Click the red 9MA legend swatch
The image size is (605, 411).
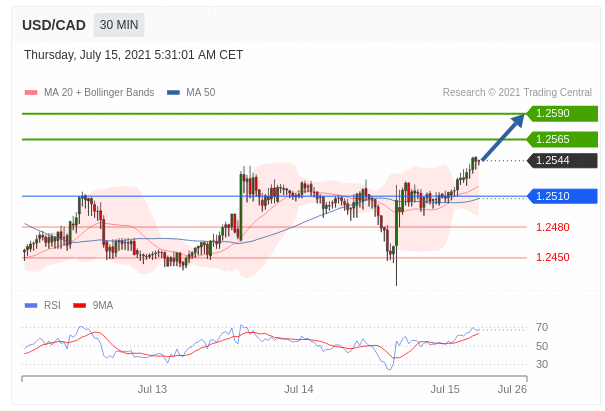point(79,305)
